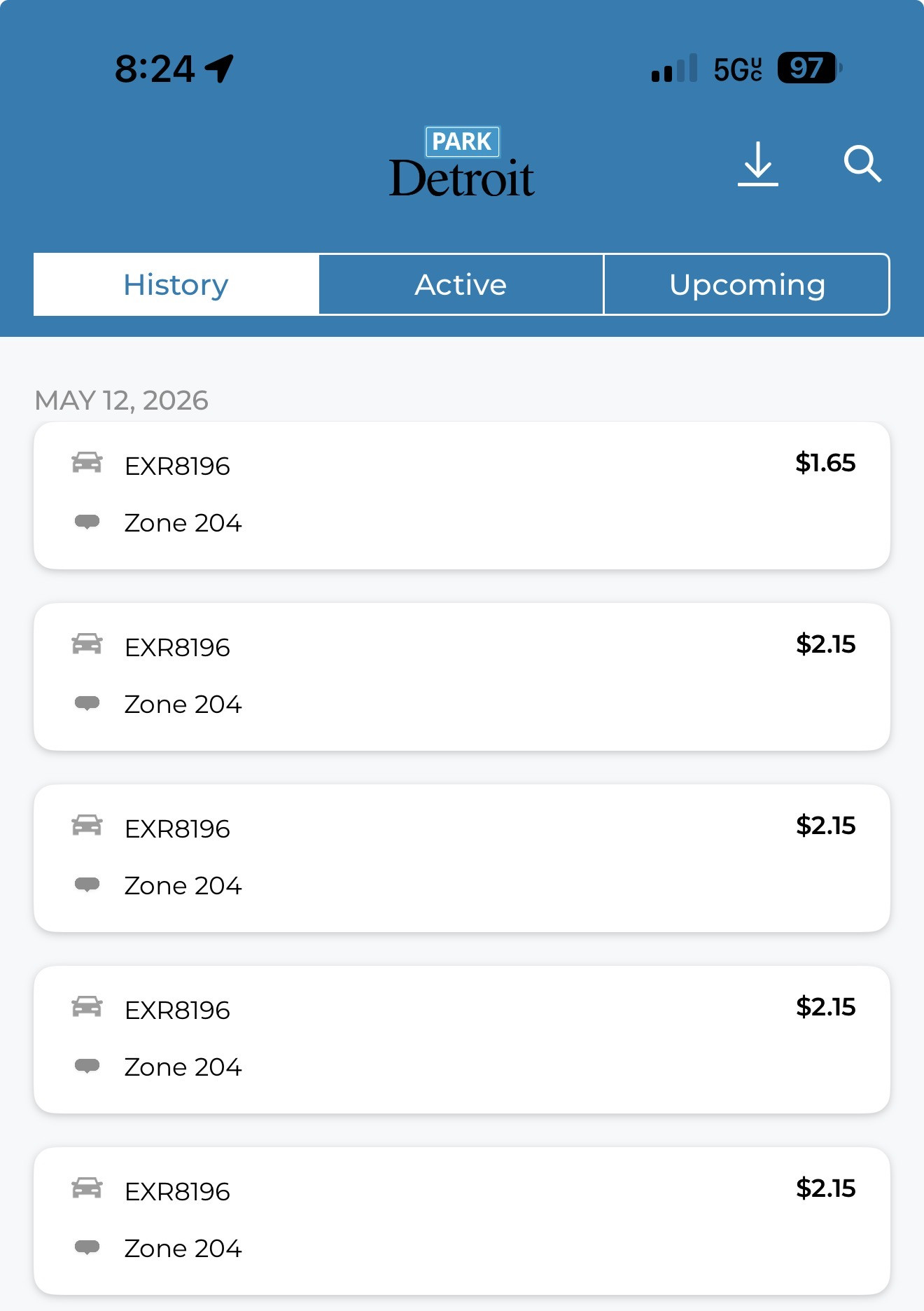Open the last visible history card at bottom
924x1311 pixels.
pos(462,1221)
